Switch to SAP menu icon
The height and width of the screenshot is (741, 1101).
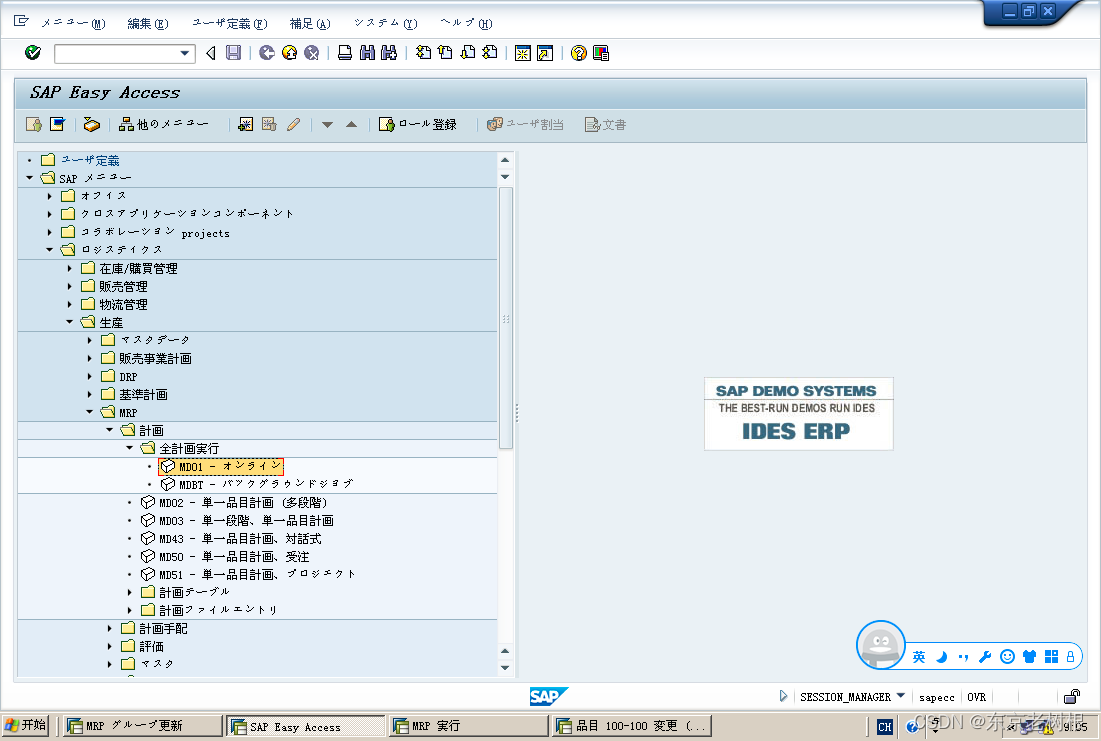(x=58, y=124)
